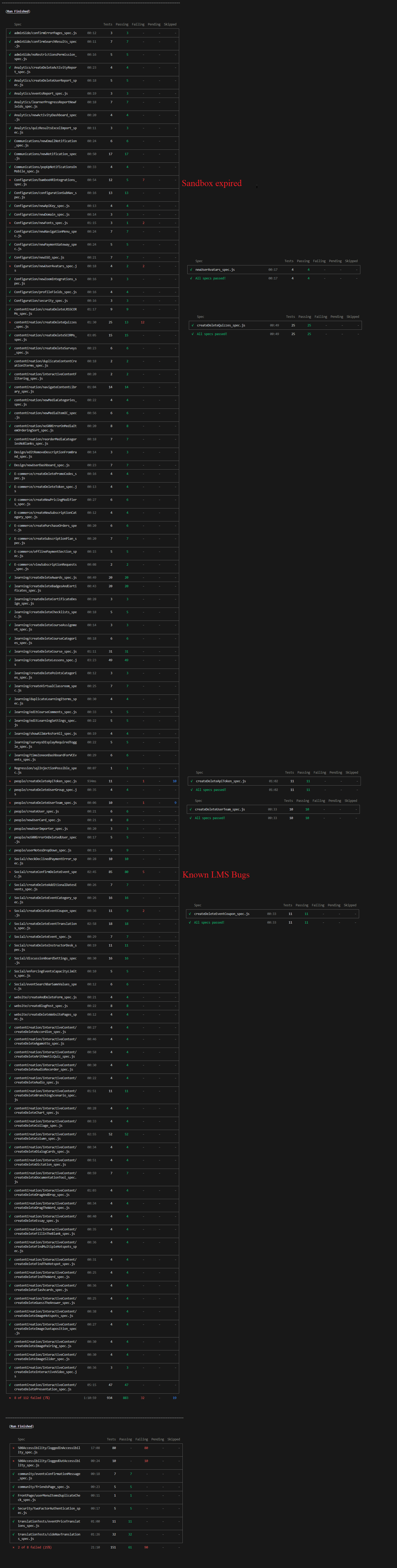Image resolution: width=397 pixels, height=1568 pixels.
Task: Click failed Configuration/bambooHRIntegrations_spec.js row
Action: (x=93, y=182)
